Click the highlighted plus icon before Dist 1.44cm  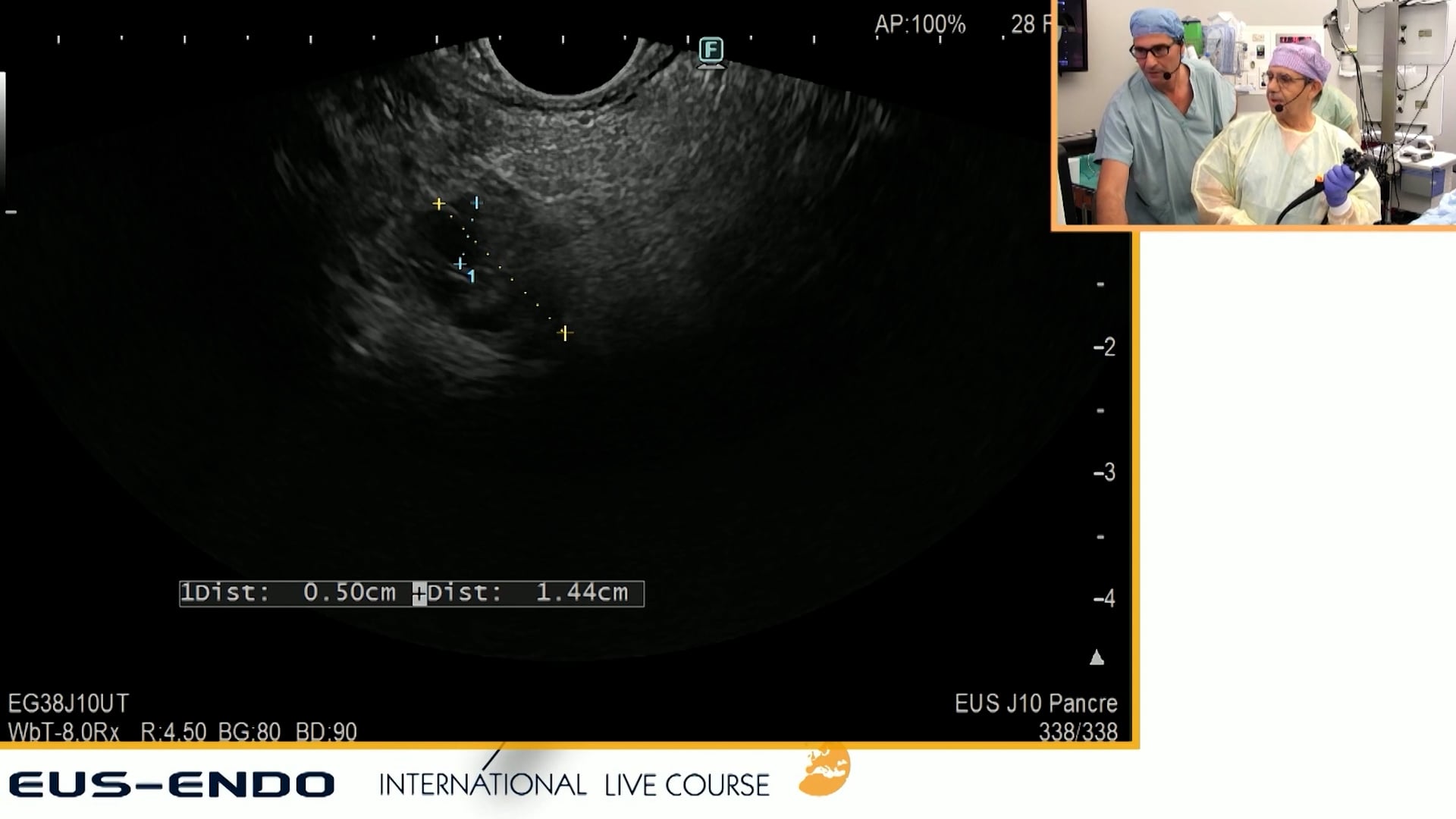coord(419,594)
